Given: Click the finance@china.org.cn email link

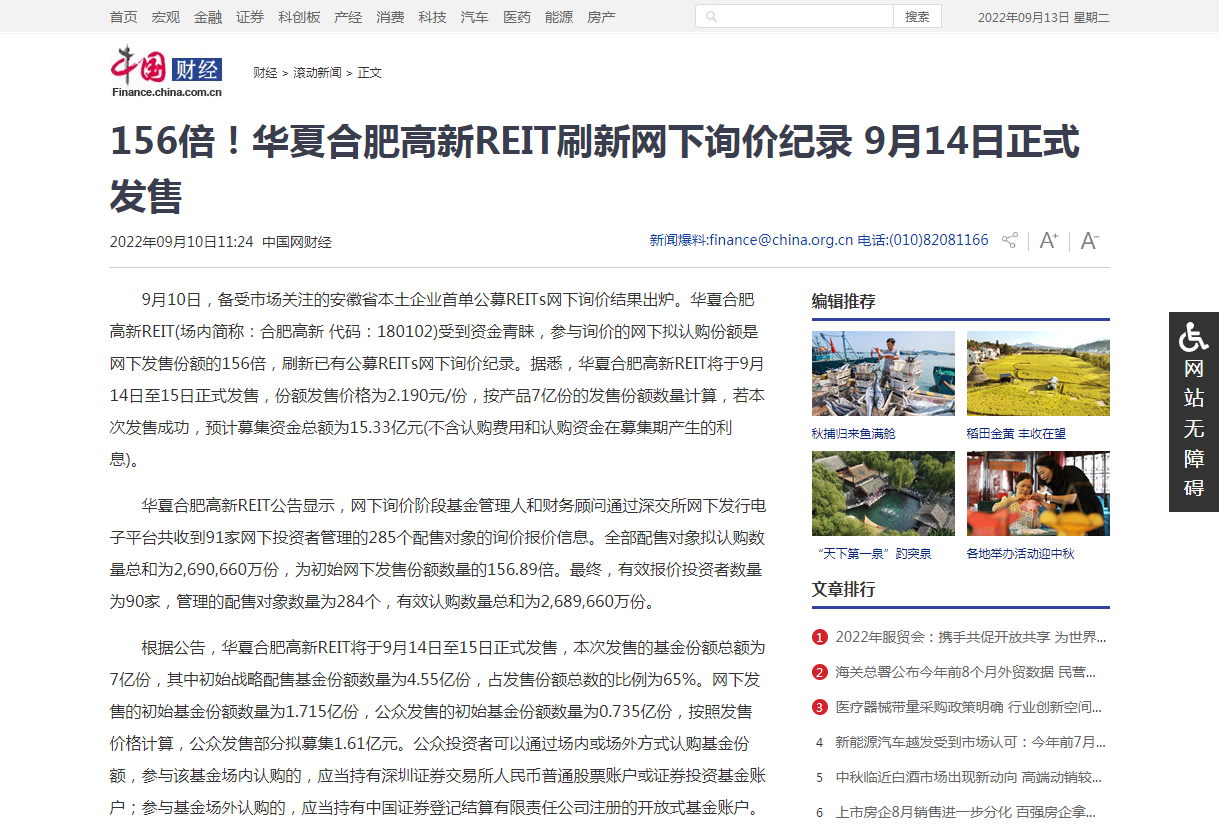Looking at the screenshot, I should pos(781,240).
